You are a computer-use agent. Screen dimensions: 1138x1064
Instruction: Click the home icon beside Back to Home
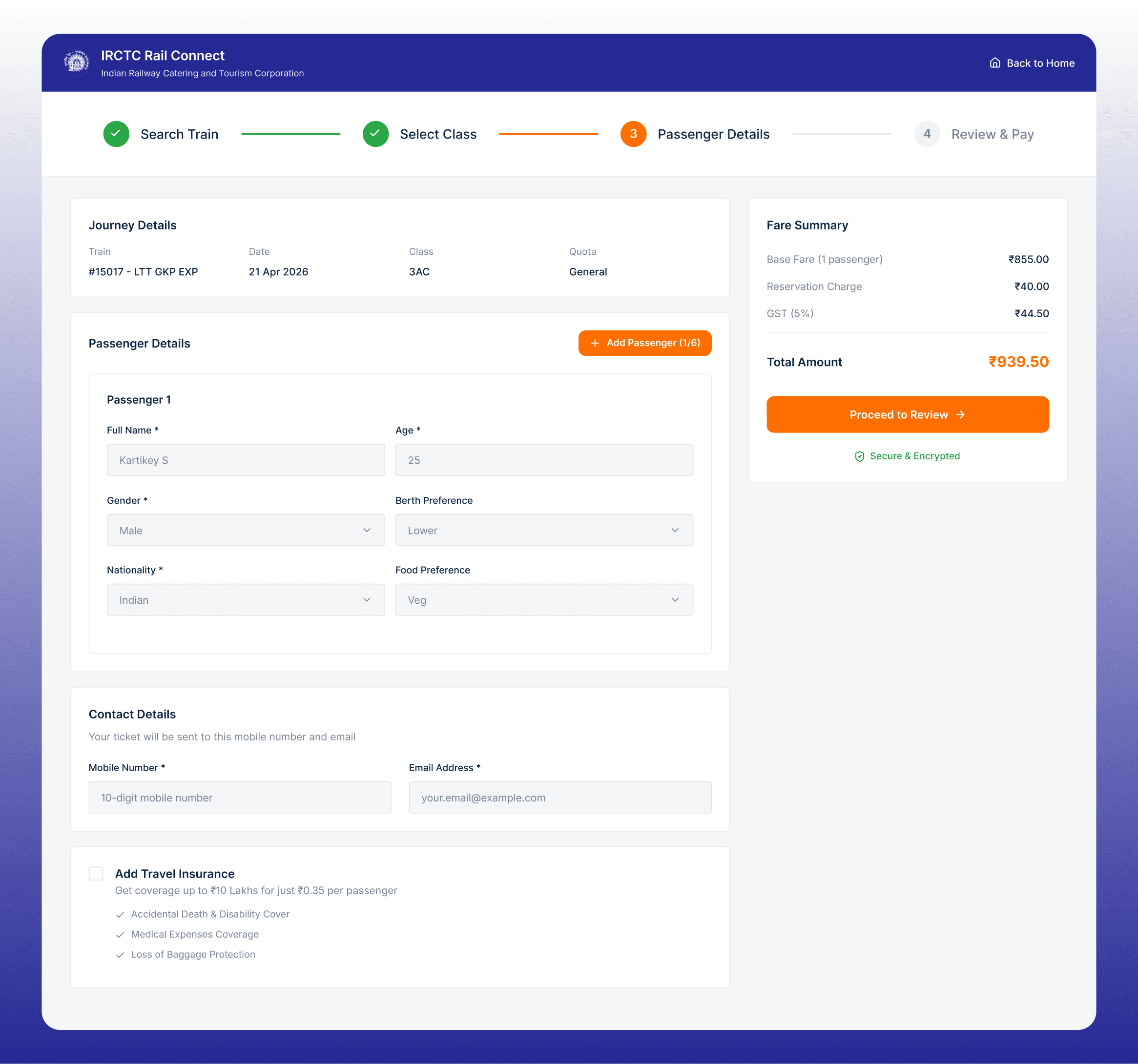(995, 63)
